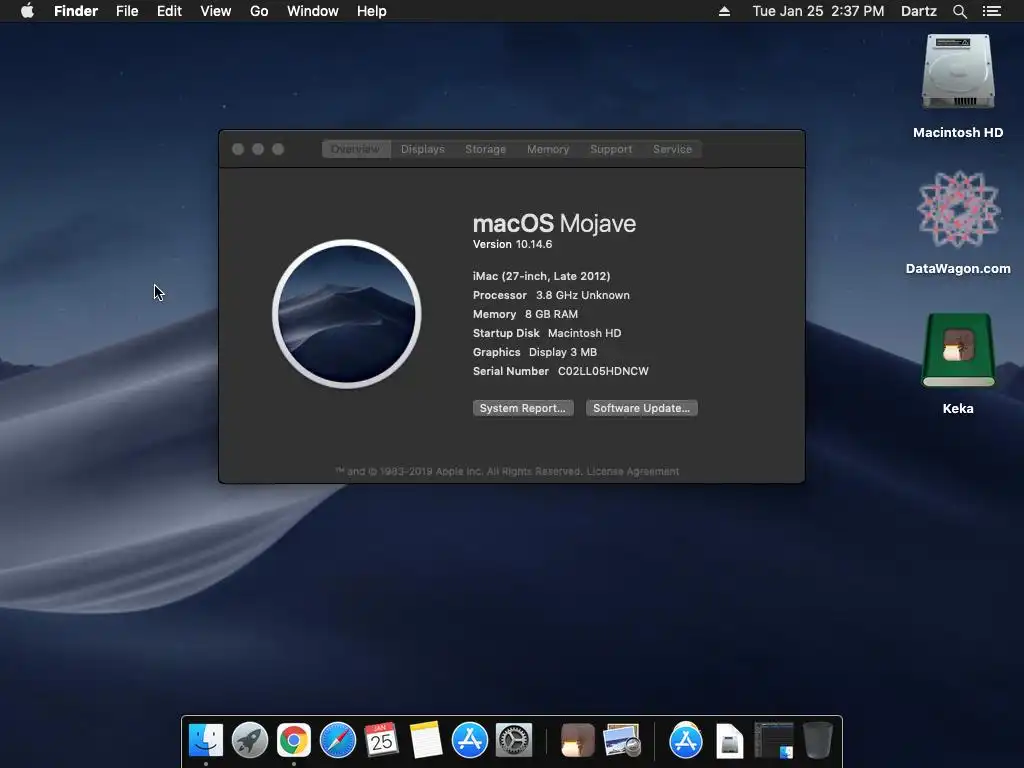Click the Dartz user name in menu bar
The image size is (1024, 768).
(x=918, y=11)
